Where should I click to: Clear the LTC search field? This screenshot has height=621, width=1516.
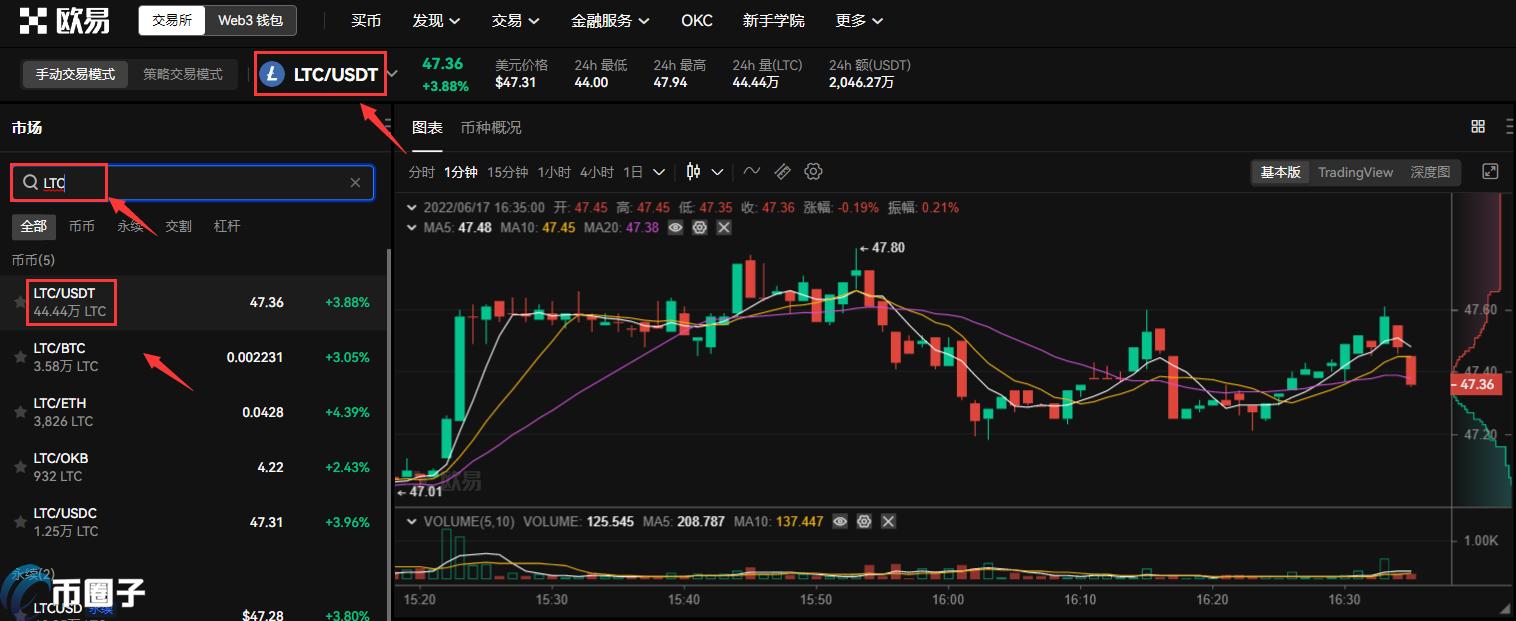(x=355, y=183)
